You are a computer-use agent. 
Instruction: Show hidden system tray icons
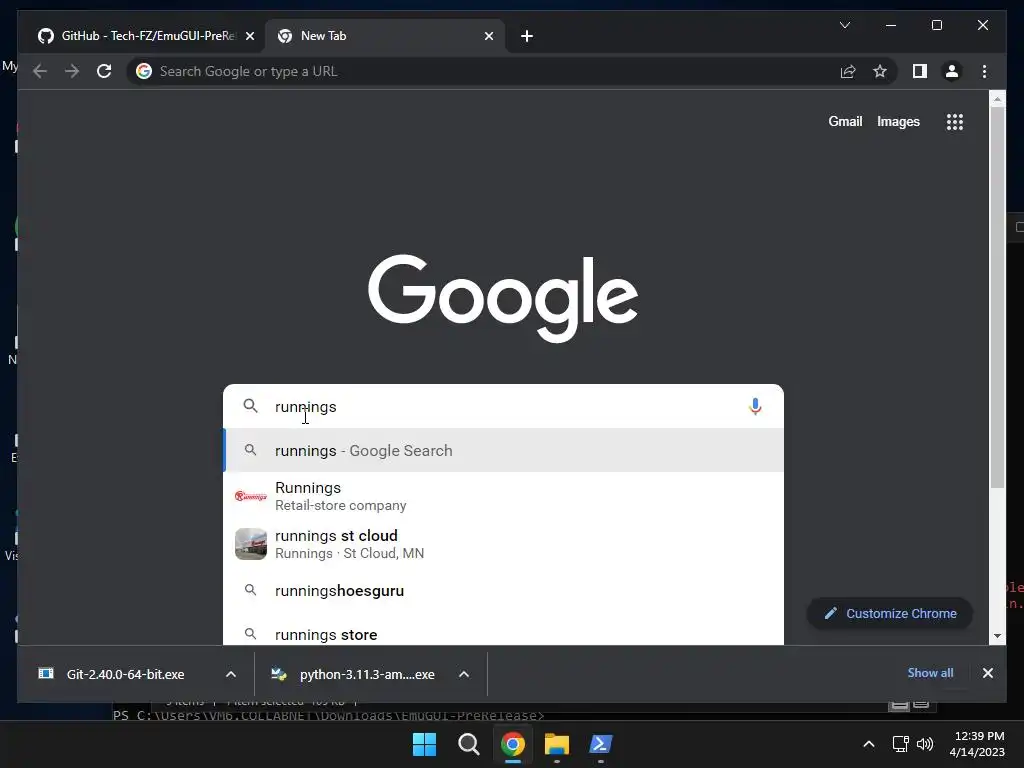869,744
